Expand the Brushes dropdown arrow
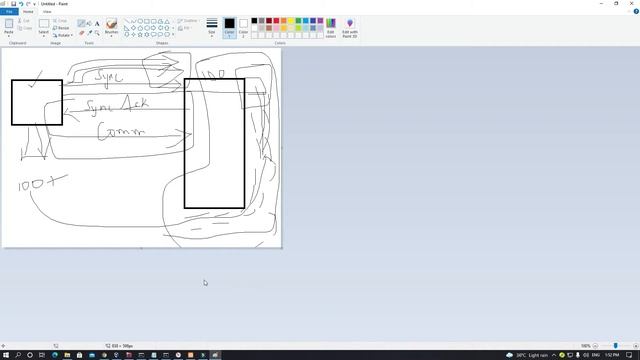 coord(111,36)
